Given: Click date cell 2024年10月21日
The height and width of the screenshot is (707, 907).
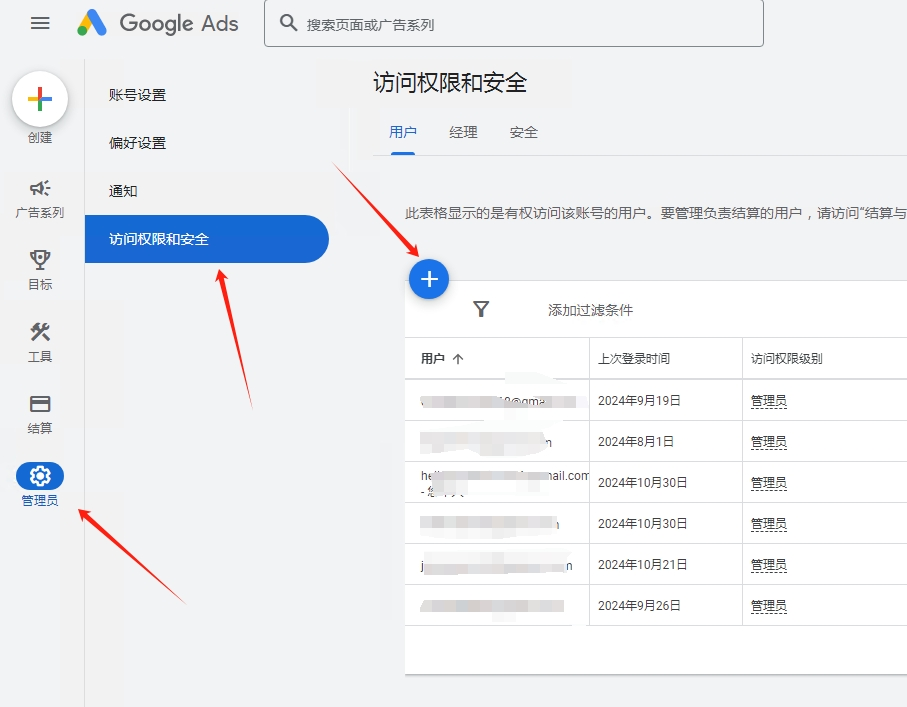Looking at the screenshot, I should (642, 565).
